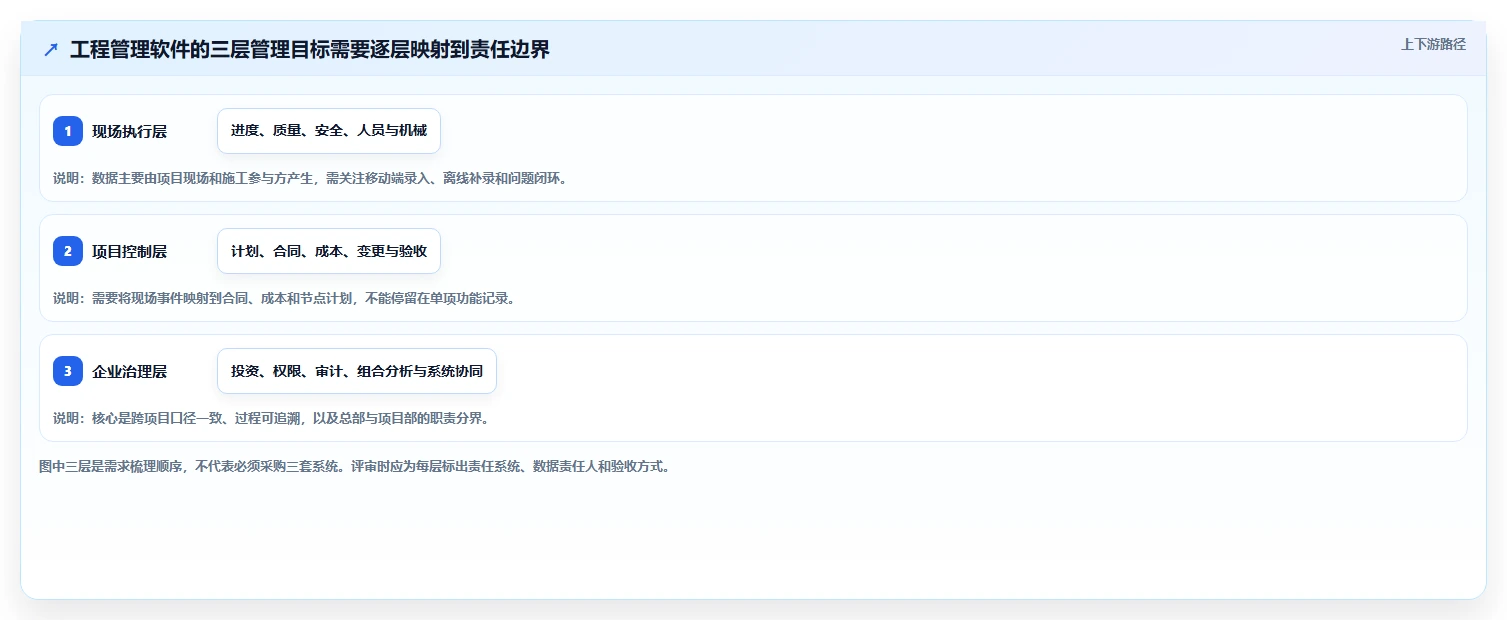
Task: Click the number 3 badge for 企业治理层
Action: click(68, 371)
